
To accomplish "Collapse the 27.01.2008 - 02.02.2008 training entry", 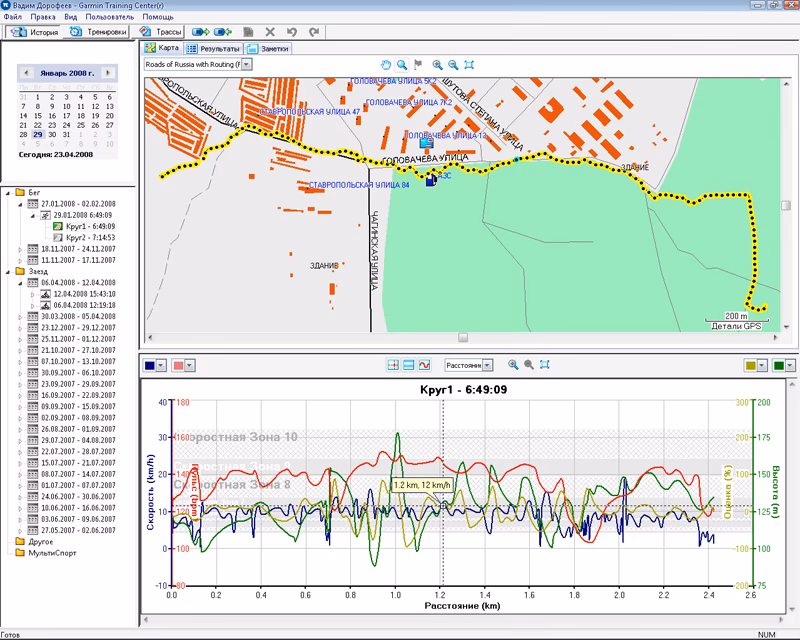I will (21, 204).
